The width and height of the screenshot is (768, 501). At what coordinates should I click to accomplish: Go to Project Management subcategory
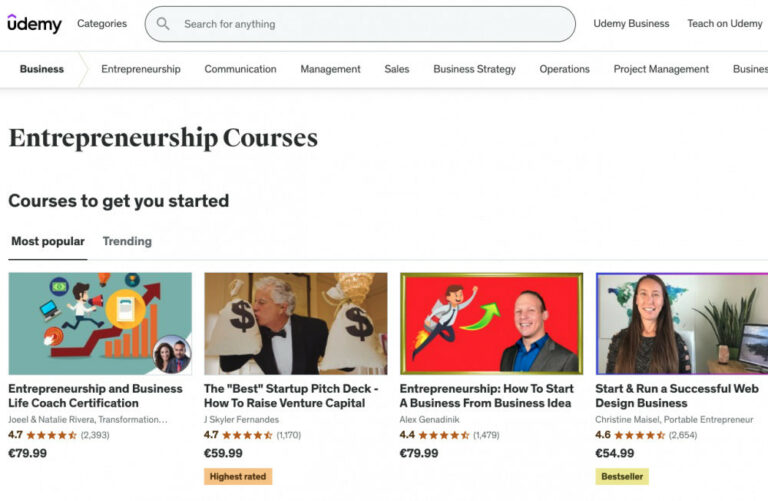tap(661, 69)
